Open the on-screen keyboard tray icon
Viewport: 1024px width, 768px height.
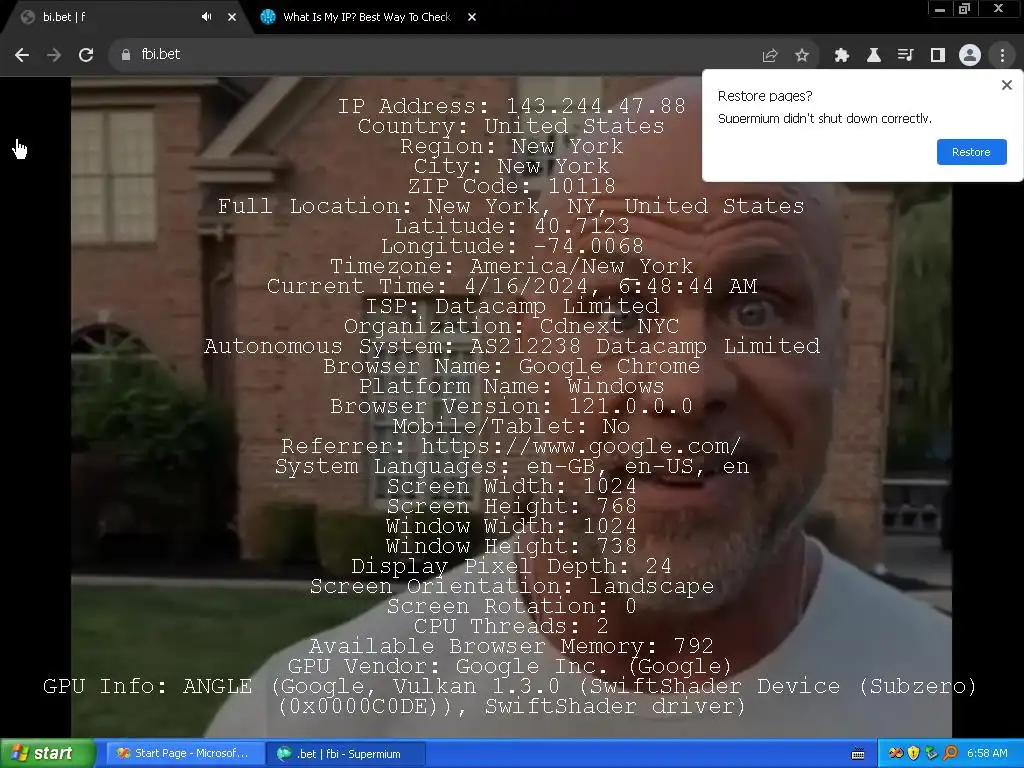(x=858, y=754)
